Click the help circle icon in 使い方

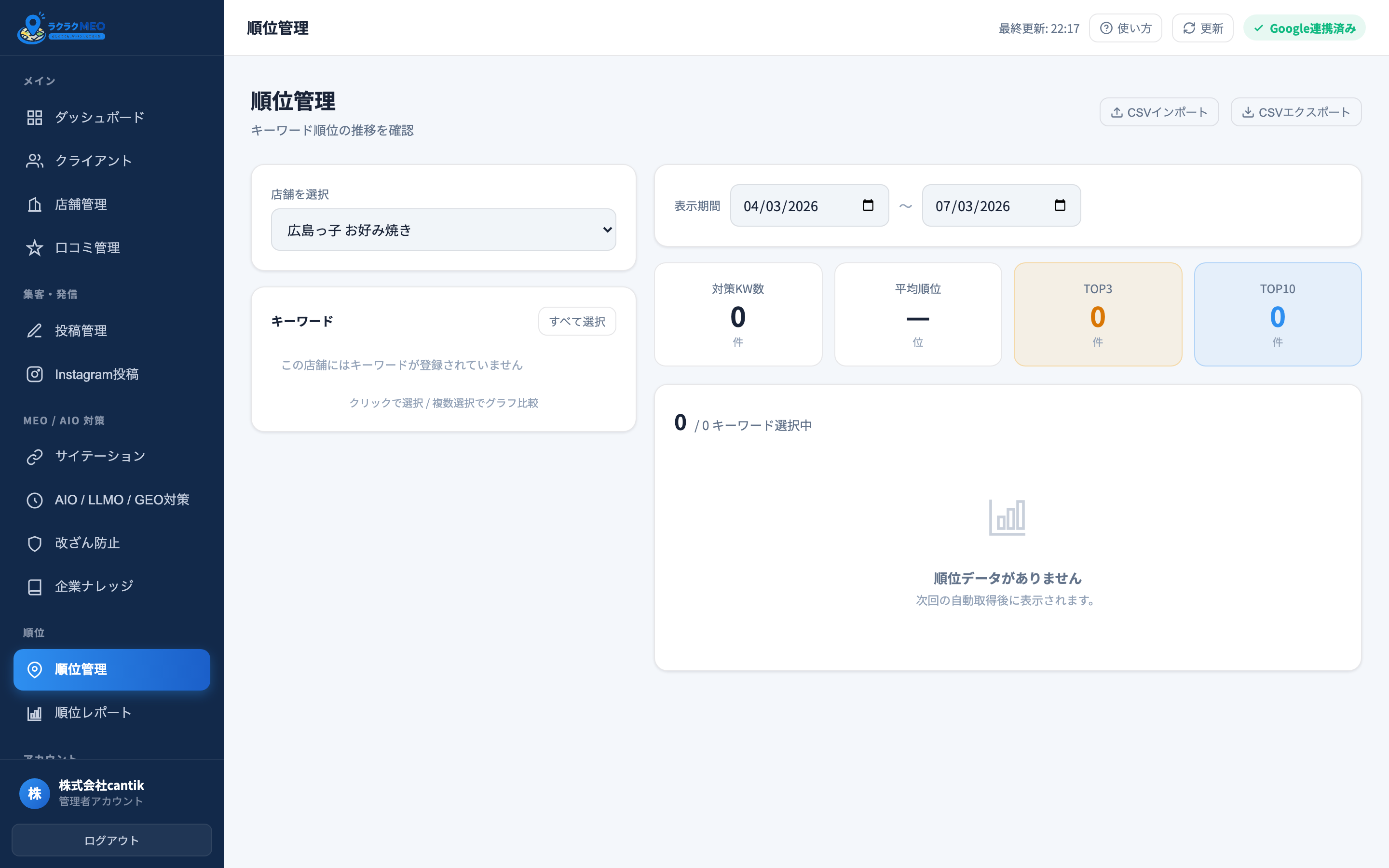1106,28
